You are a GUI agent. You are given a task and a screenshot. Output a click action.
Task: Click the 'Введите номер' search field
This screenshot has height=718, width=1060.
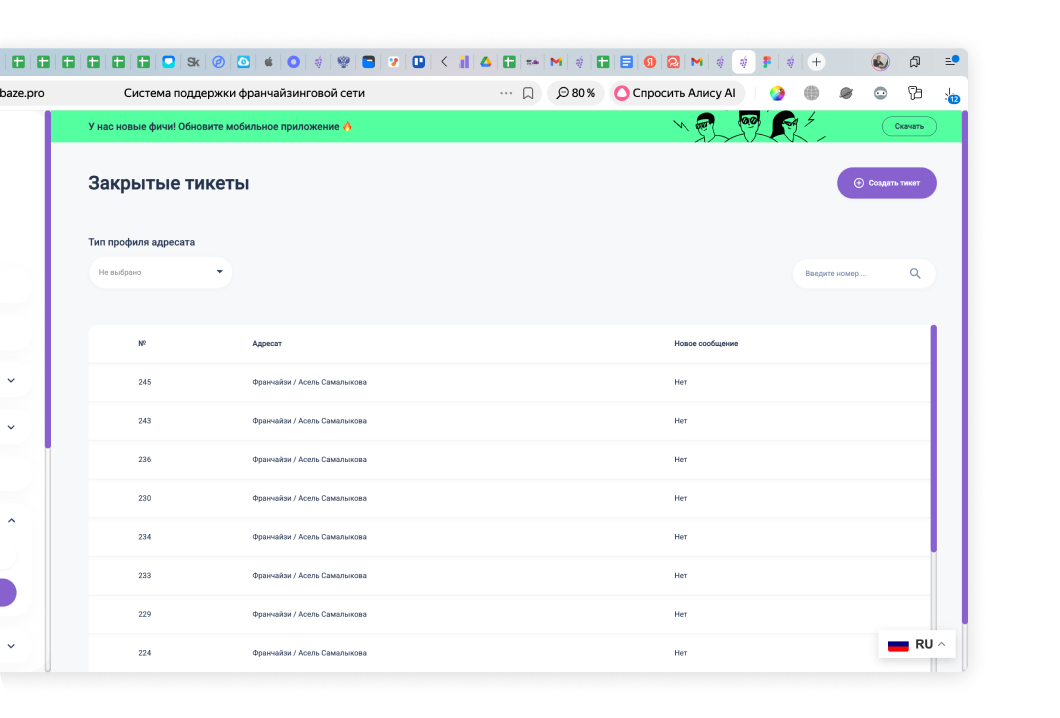point(850,273)
